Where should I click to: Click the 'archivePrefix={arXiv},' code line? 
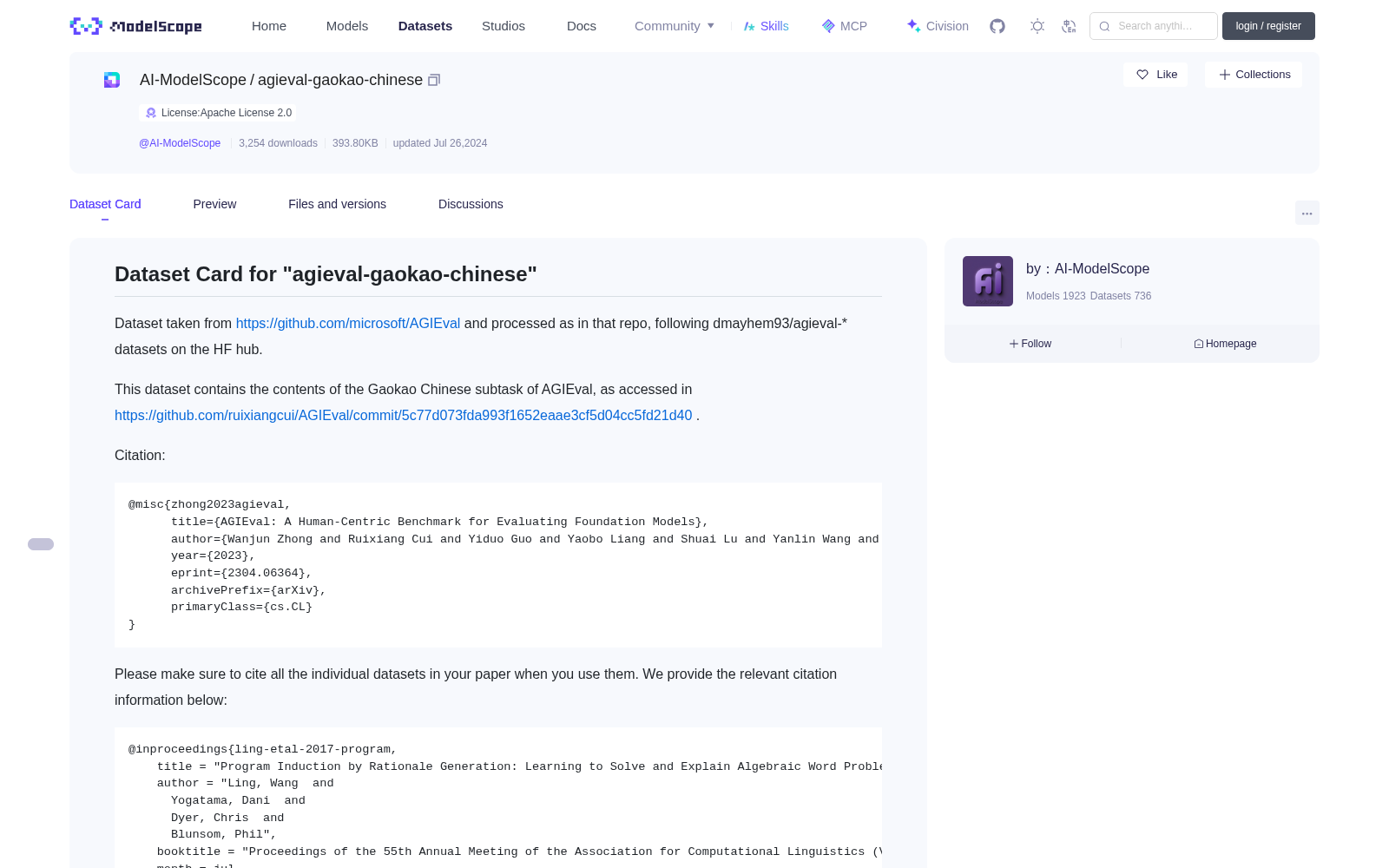point(248,590)
